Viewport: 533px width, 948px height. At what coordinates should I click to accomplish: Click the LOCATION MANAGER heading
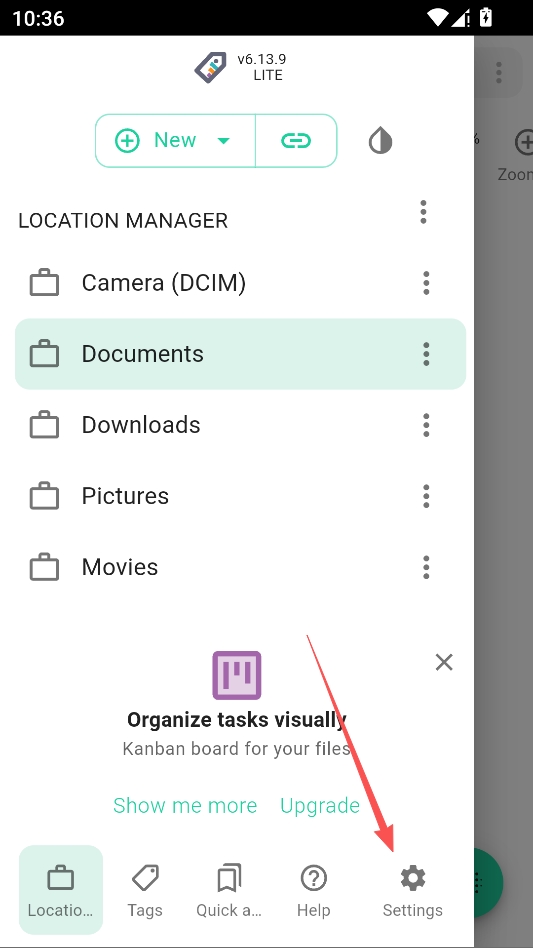(x=123, y=221)
